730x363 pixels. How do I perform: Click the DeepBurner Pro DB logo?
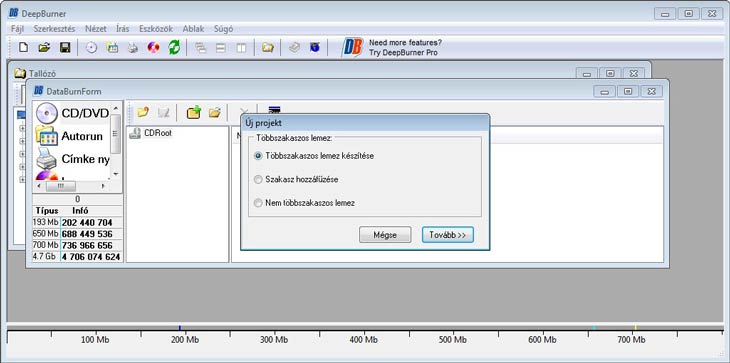click(352, 47)
